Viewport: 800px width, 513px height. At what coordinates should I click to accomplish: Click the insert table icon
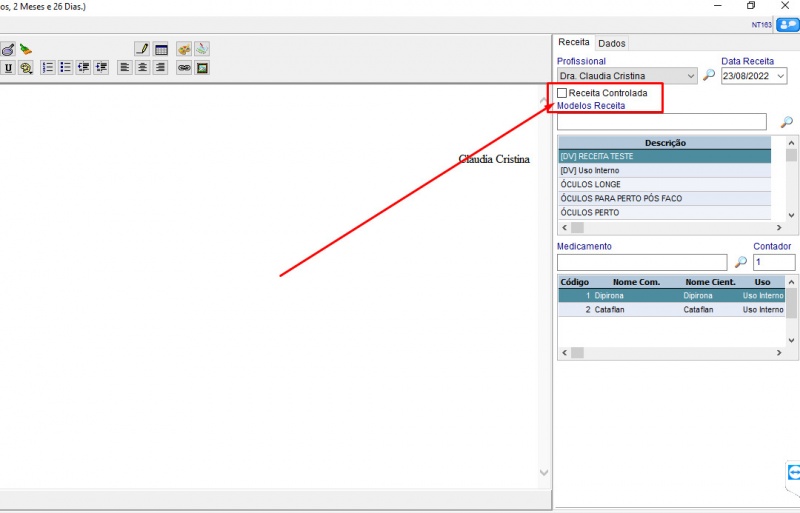click(160, 49)
